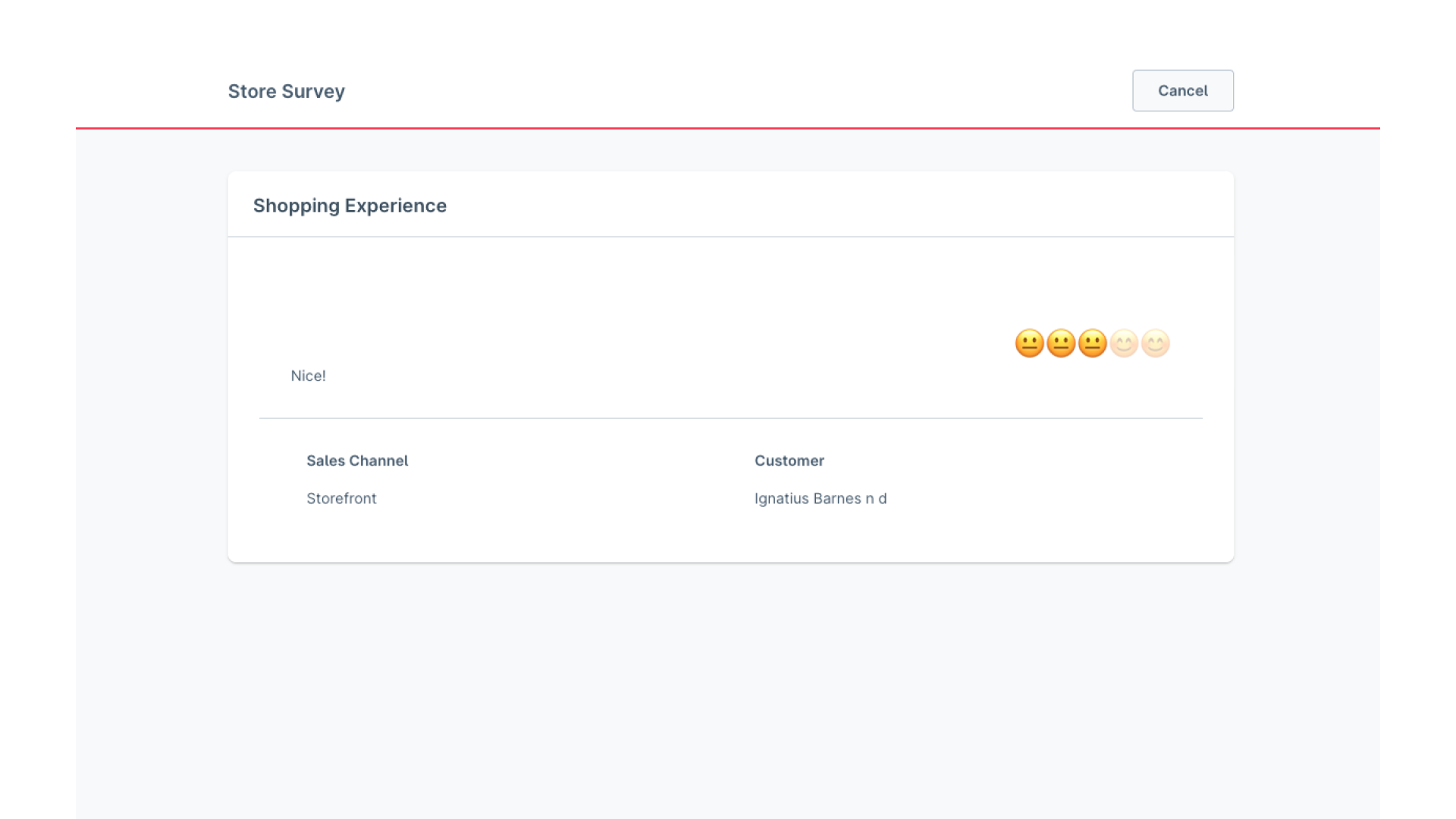1456x819 pixels.
Task: Select the second neutral face rating emoji
Action: click(x=1061, y=344)
